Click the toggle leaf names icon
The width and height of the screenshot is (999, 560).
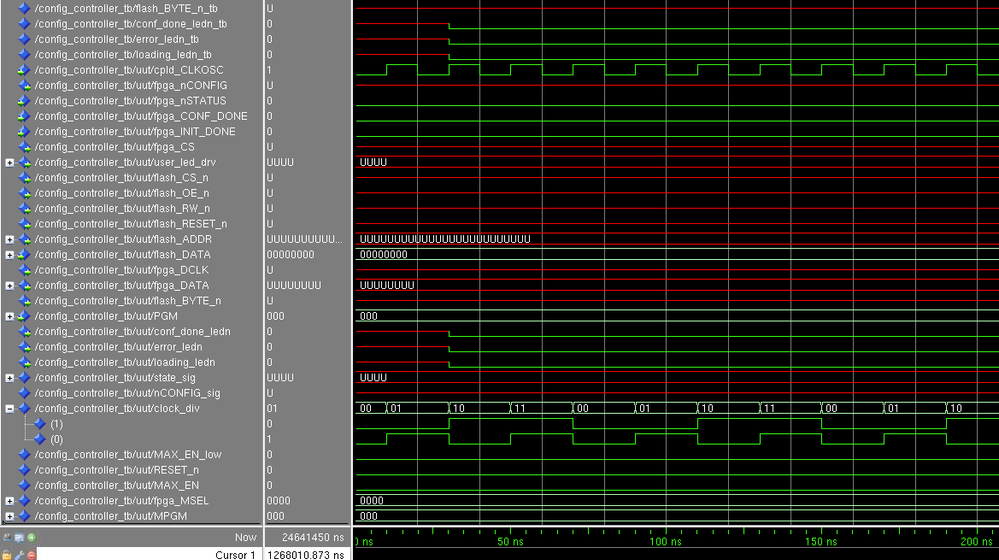(6, 538)
